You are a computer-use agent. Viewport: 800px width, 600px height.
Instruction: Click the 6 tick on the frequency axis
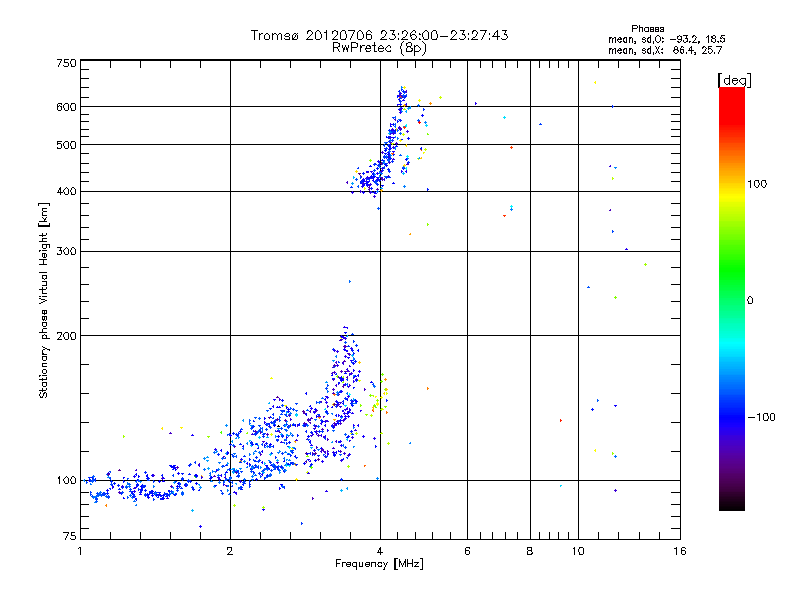pos(467,552)
